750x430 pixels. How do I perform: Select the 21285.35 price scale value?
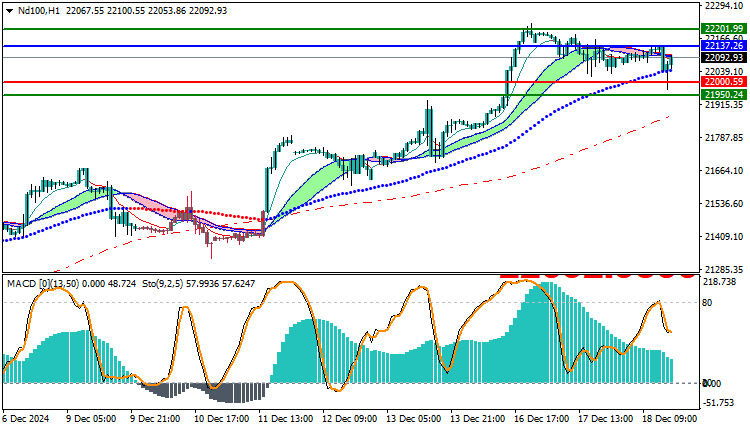point(724,270)
